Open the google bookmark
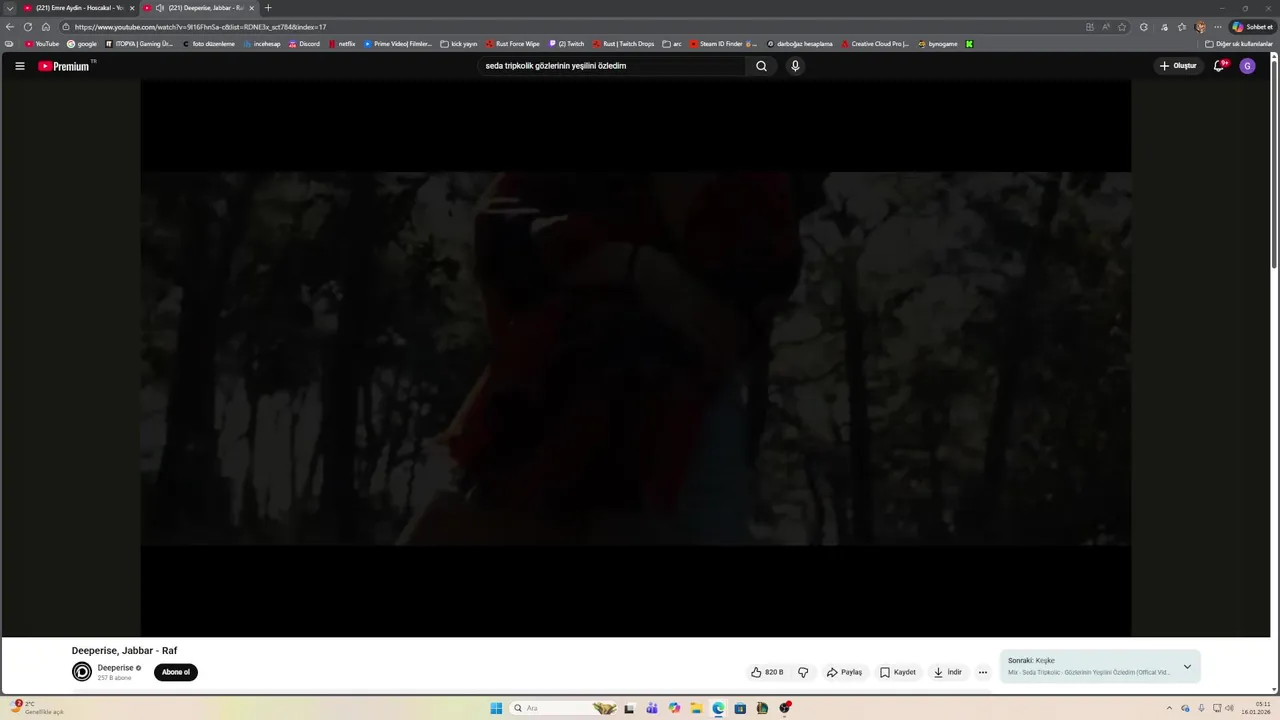Image resolution: width=1280 pixels, height=720 pixels. [x=82, y=44]
